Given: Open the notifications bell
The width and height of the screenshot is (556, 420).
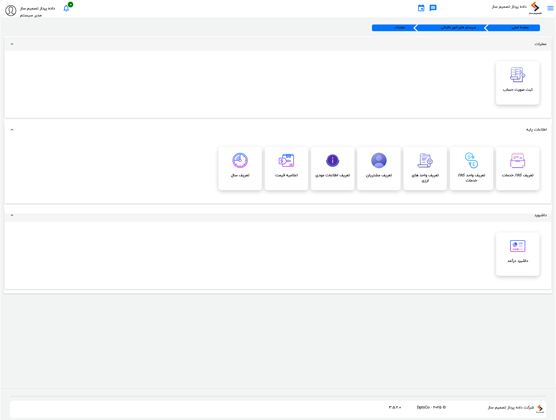Looking at the screenshot, I should [x=66, y=8].
